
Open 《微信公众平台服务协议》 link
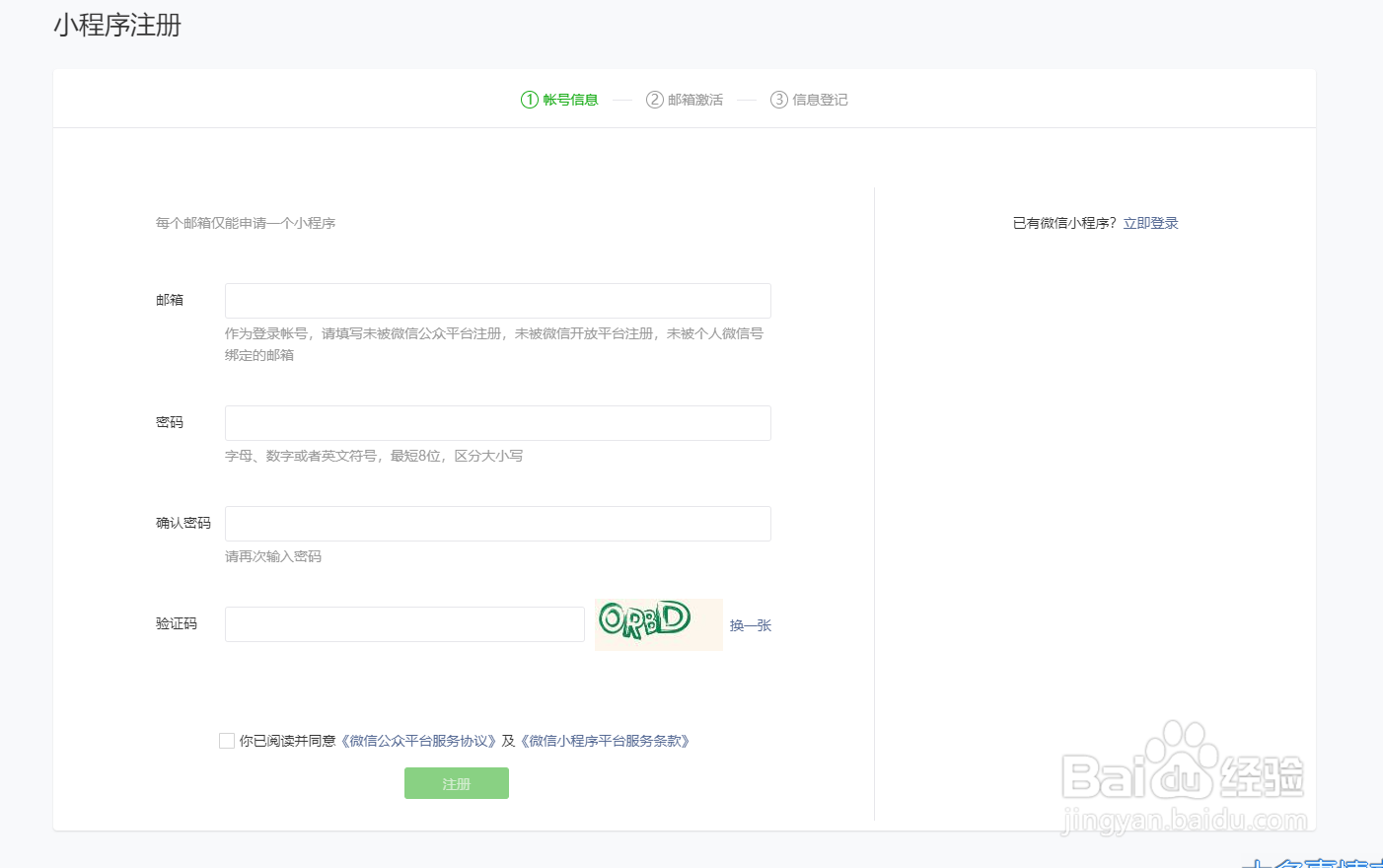click(x=418, y=741)
